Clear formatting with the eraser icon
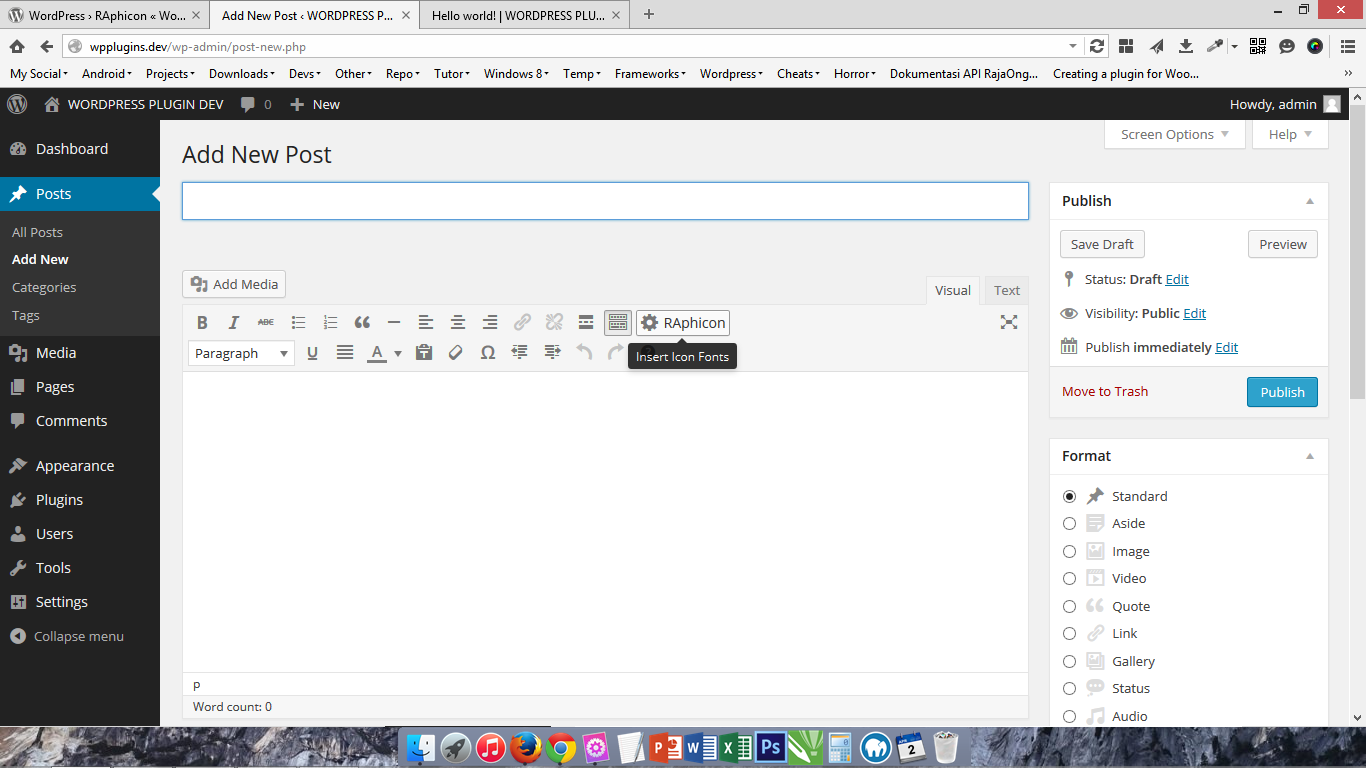Viewport: 1366px width, 768px height. pos(456,353)
